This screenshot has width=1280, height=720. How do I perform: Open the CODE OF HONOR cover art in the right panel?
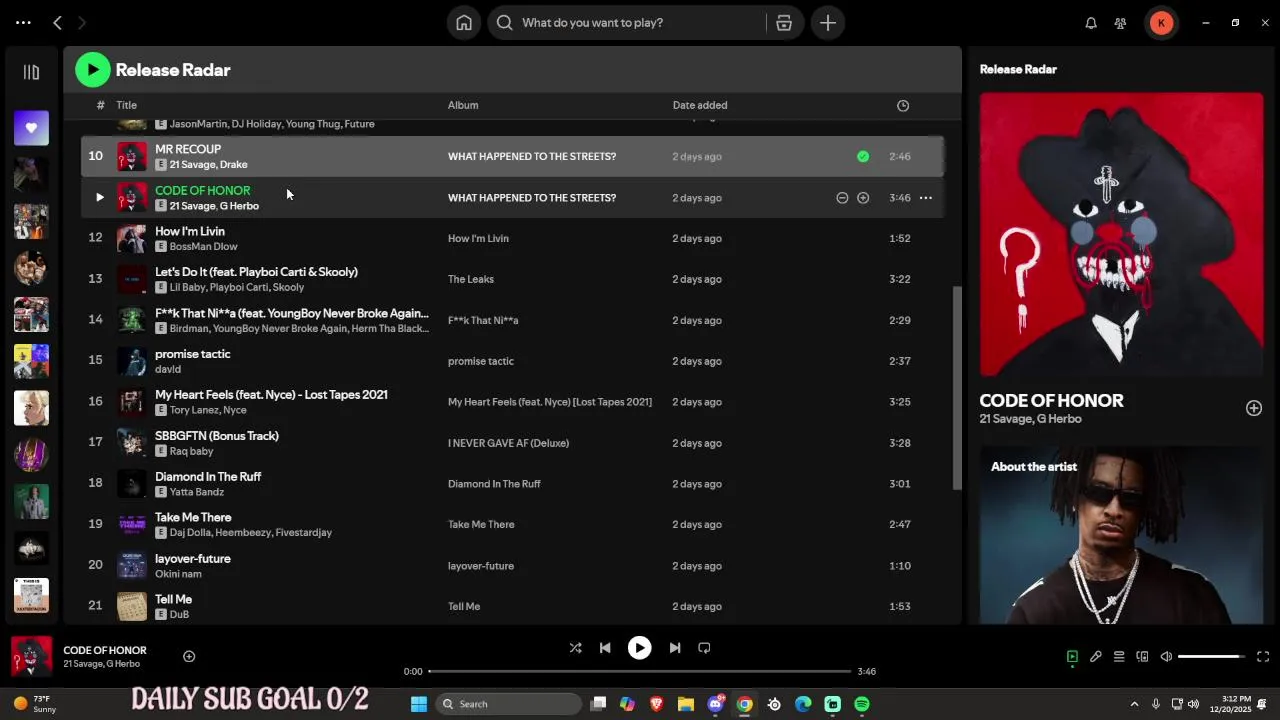[1121, 235]
